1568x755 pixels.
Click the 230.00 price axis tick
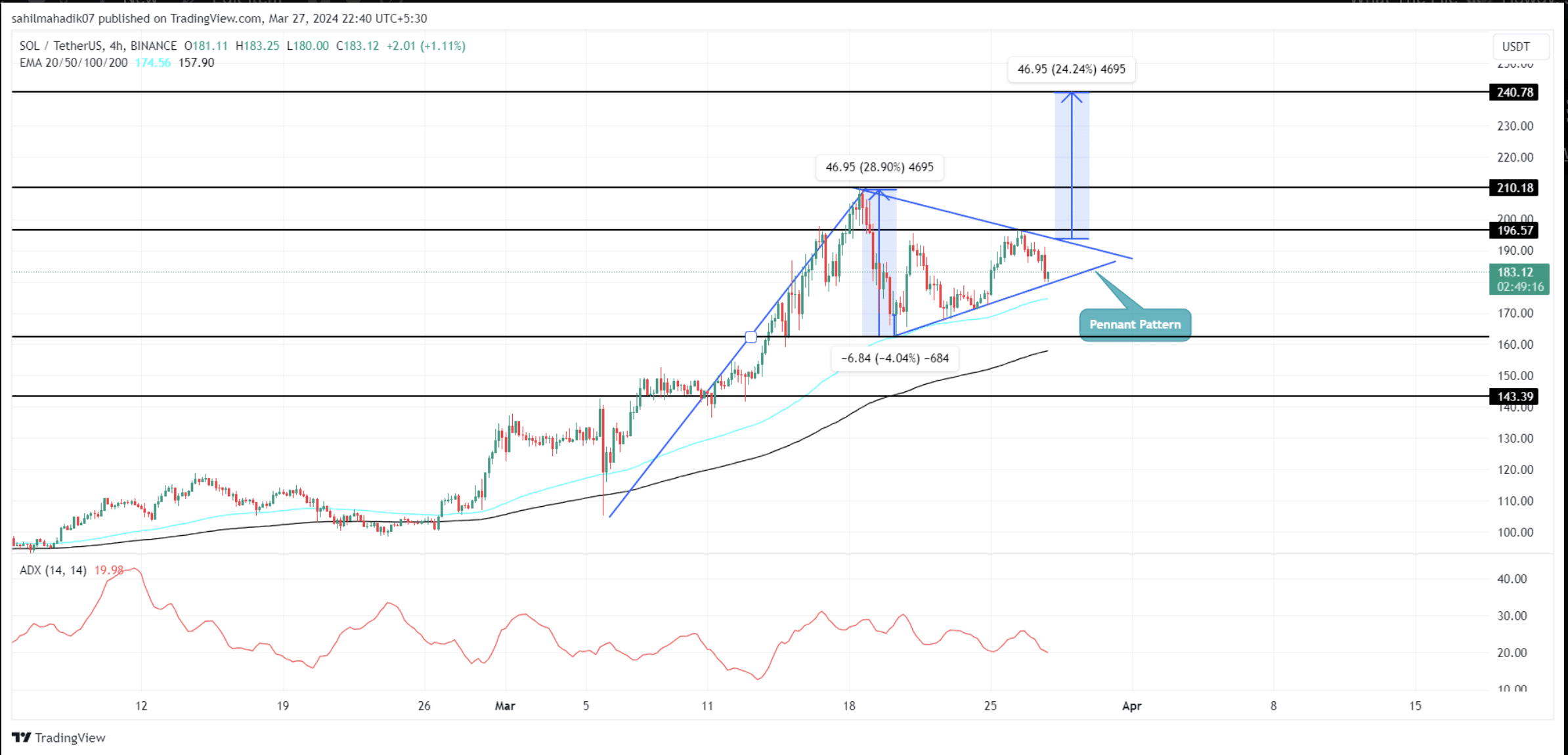1515,126
